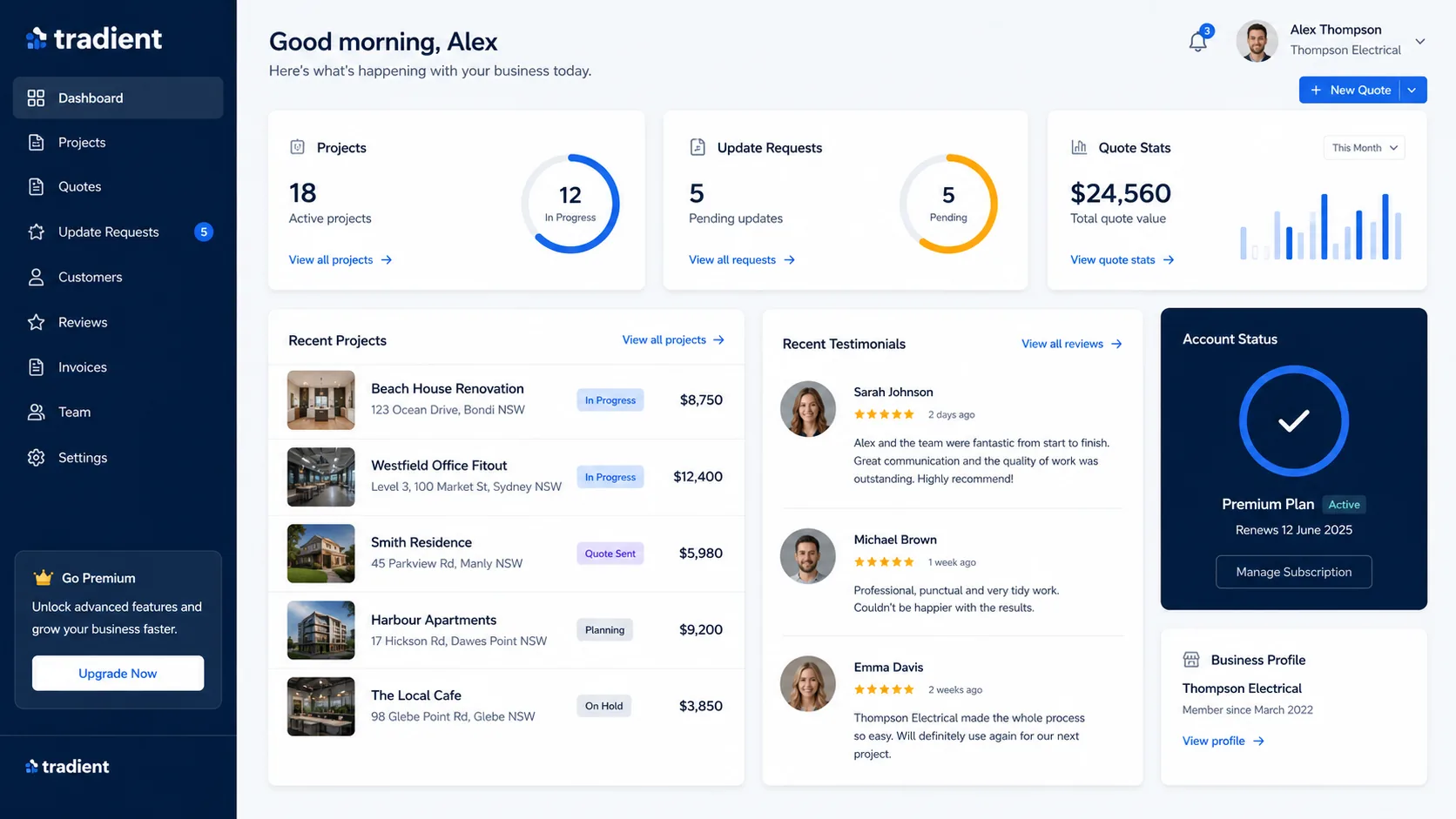Viewport: 1456px width, 819px height.
Task: Click View all projects link in Recent Projects
Action: click(x=673, y=339)
